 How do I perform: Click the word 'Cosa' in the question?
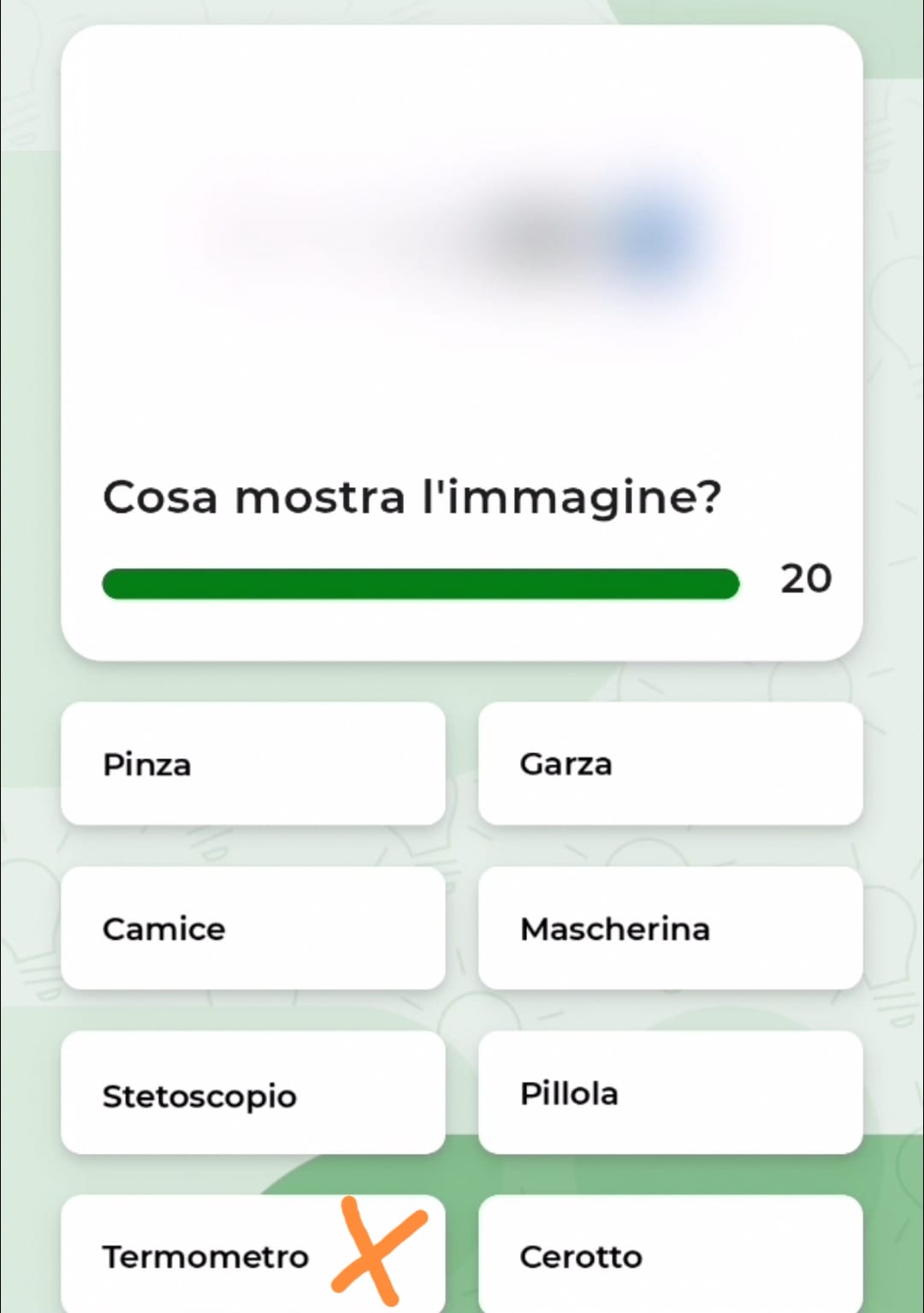[x=160, y=497]
